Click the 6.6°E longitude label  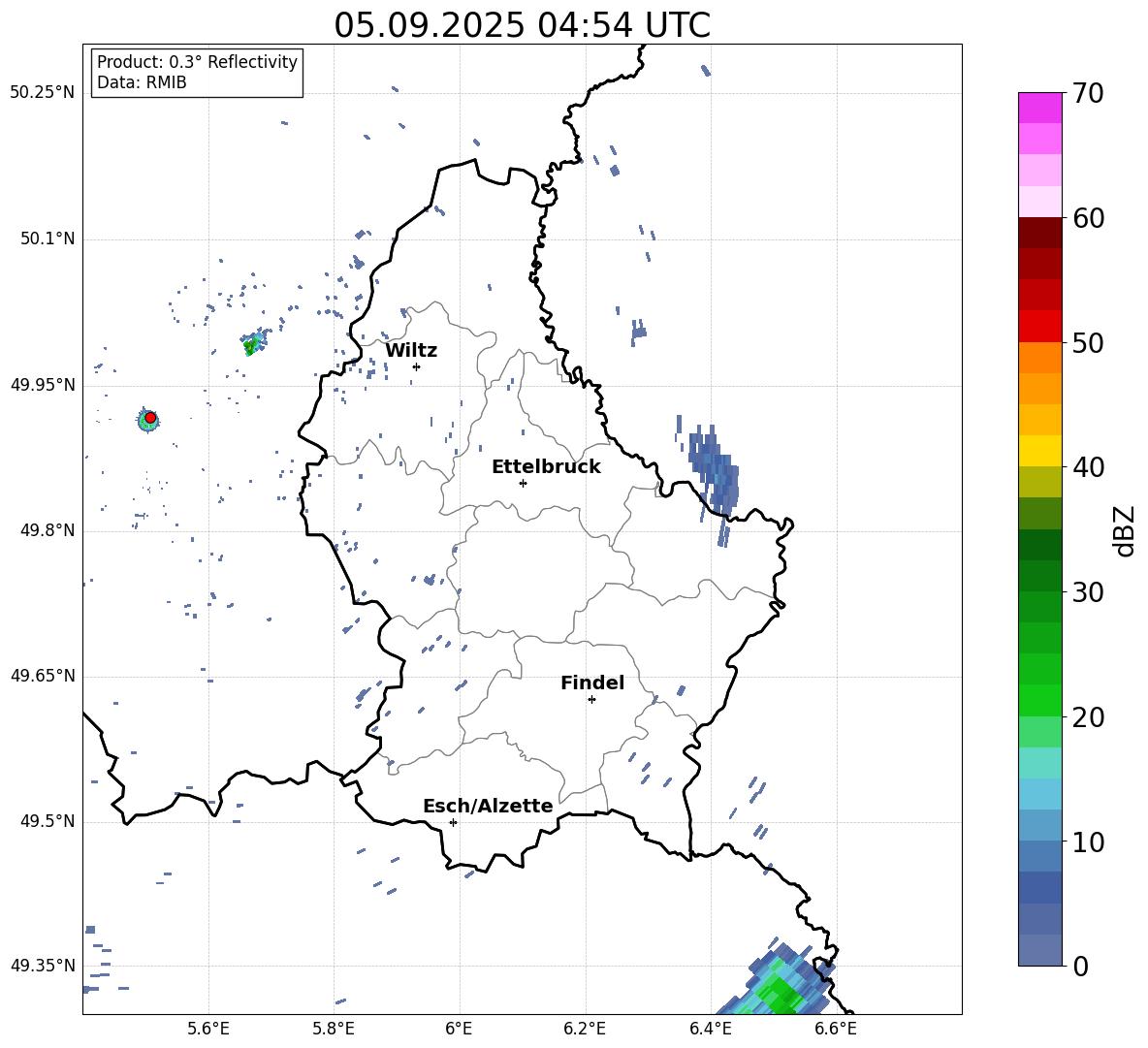pyautogui.click(x=836, y=1029)
